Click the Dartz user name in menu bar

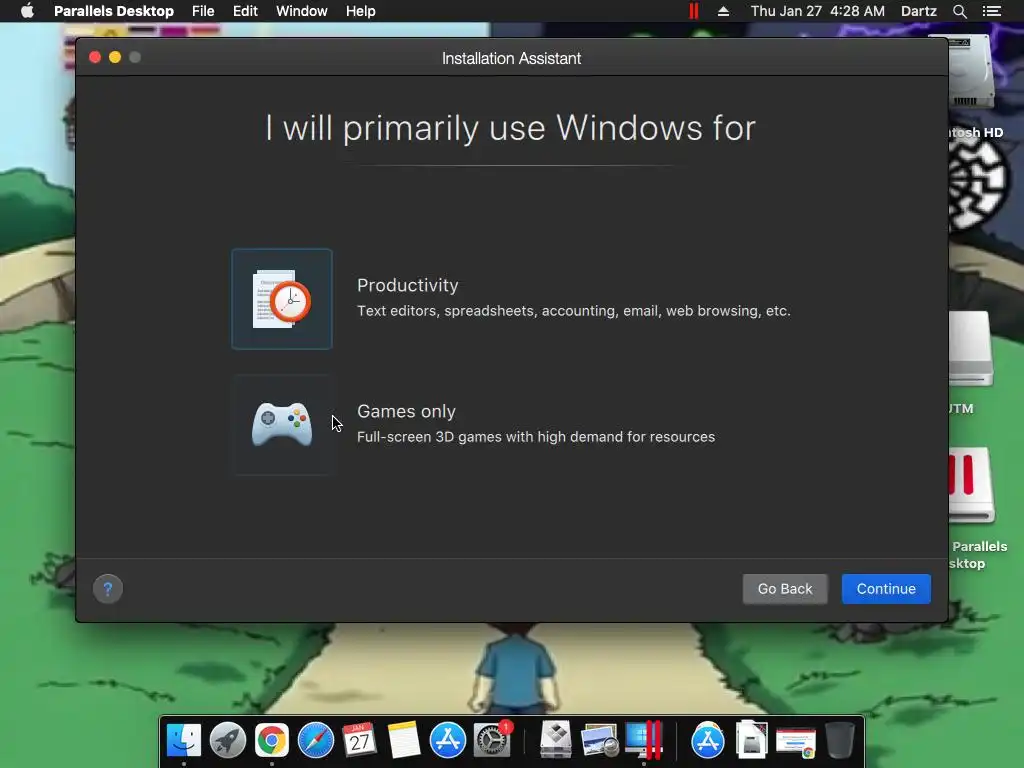[918, 11]
